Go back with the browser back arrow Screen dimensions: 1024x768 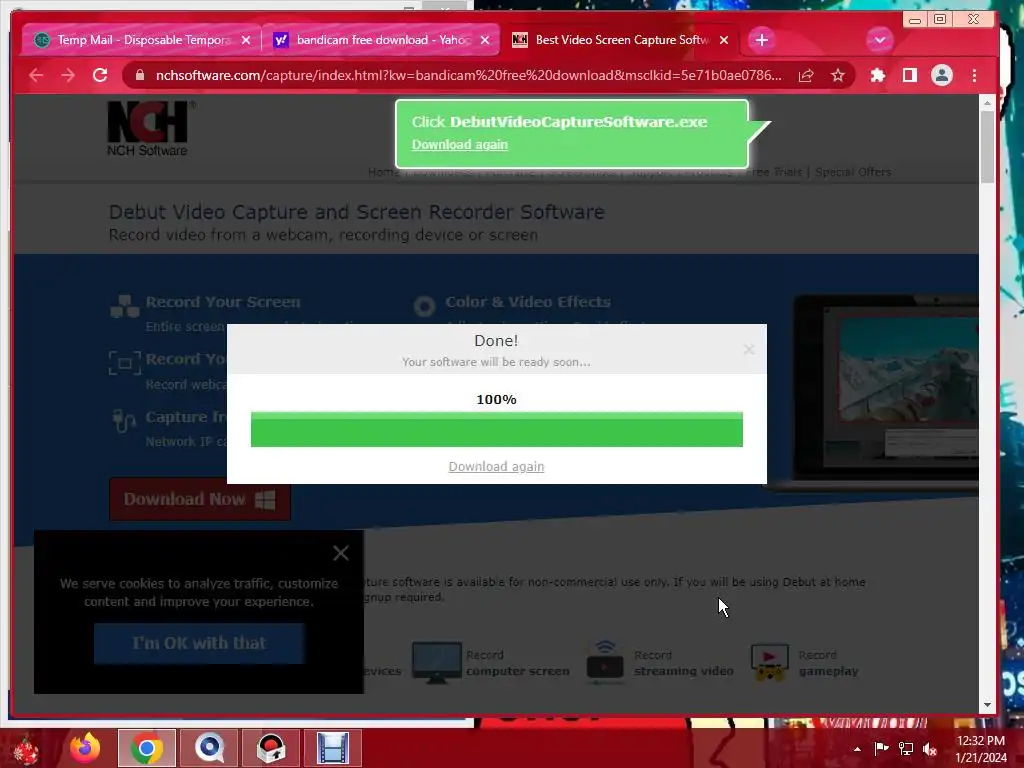pos(36,75)
